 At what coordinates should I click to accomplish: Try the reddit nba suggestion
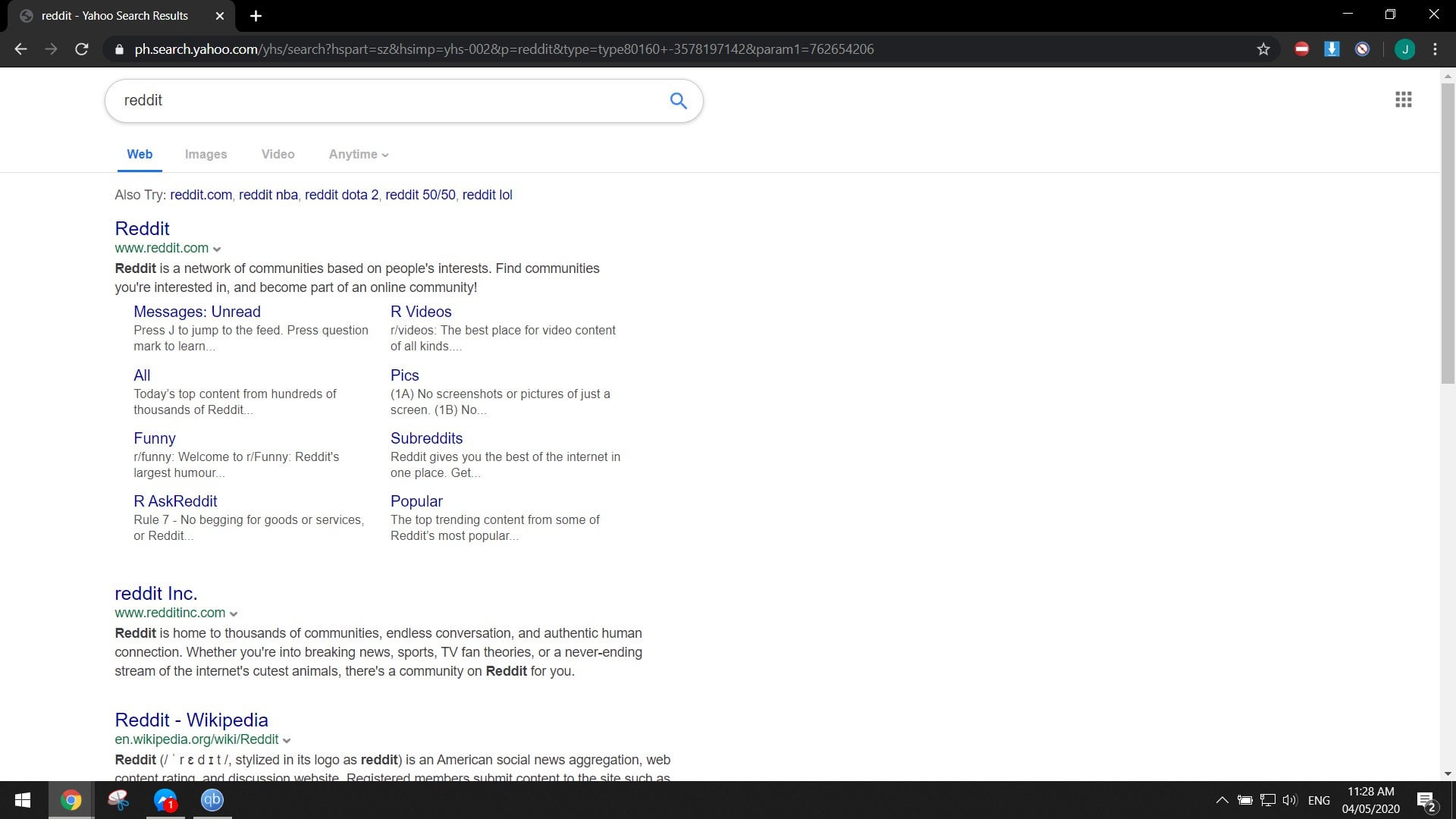click(x=268, y=195)
